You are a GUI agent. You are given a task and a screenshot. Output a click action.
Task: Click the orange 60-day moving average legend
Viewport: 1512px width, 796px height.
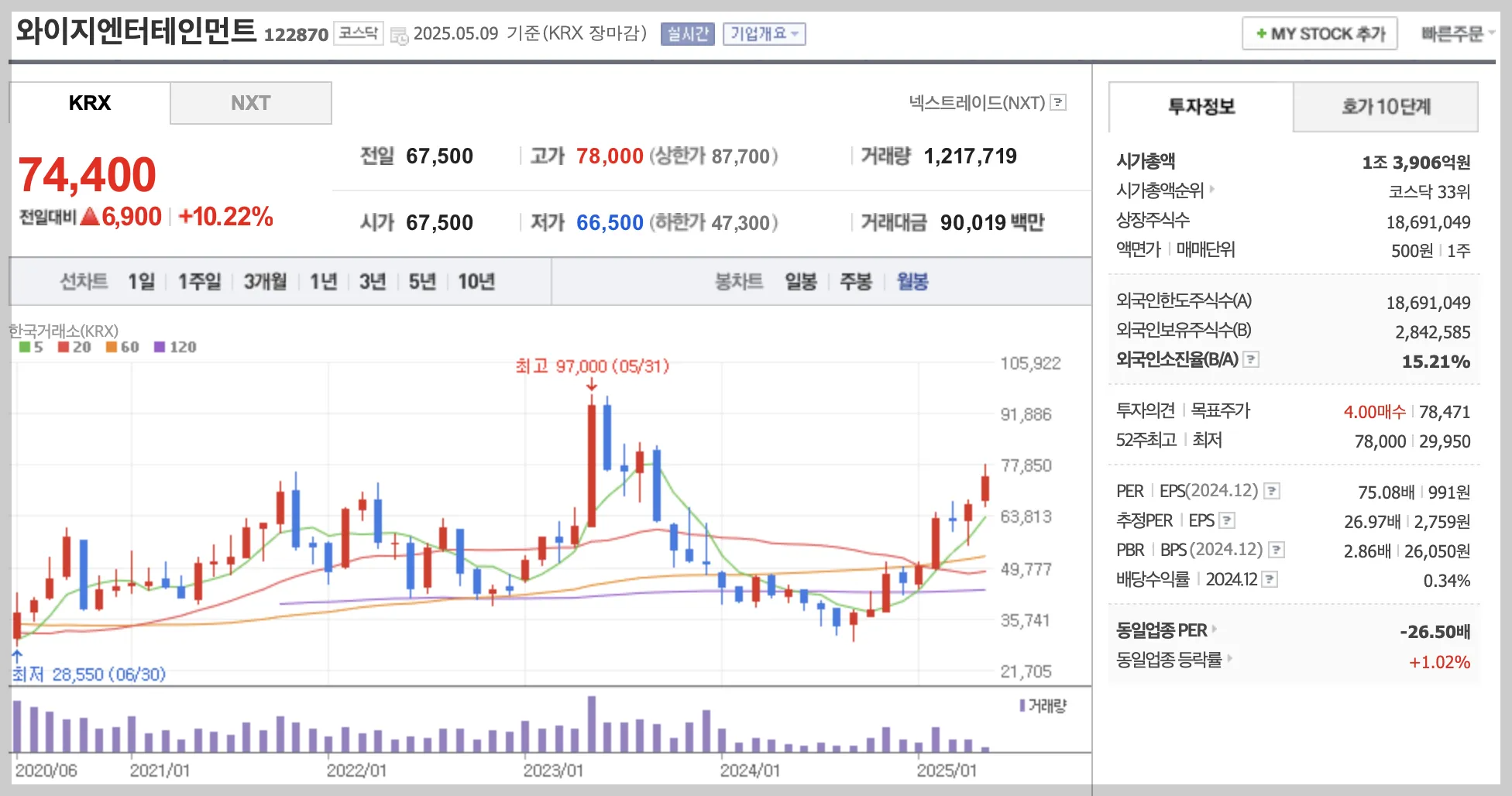tap(122, 347)
